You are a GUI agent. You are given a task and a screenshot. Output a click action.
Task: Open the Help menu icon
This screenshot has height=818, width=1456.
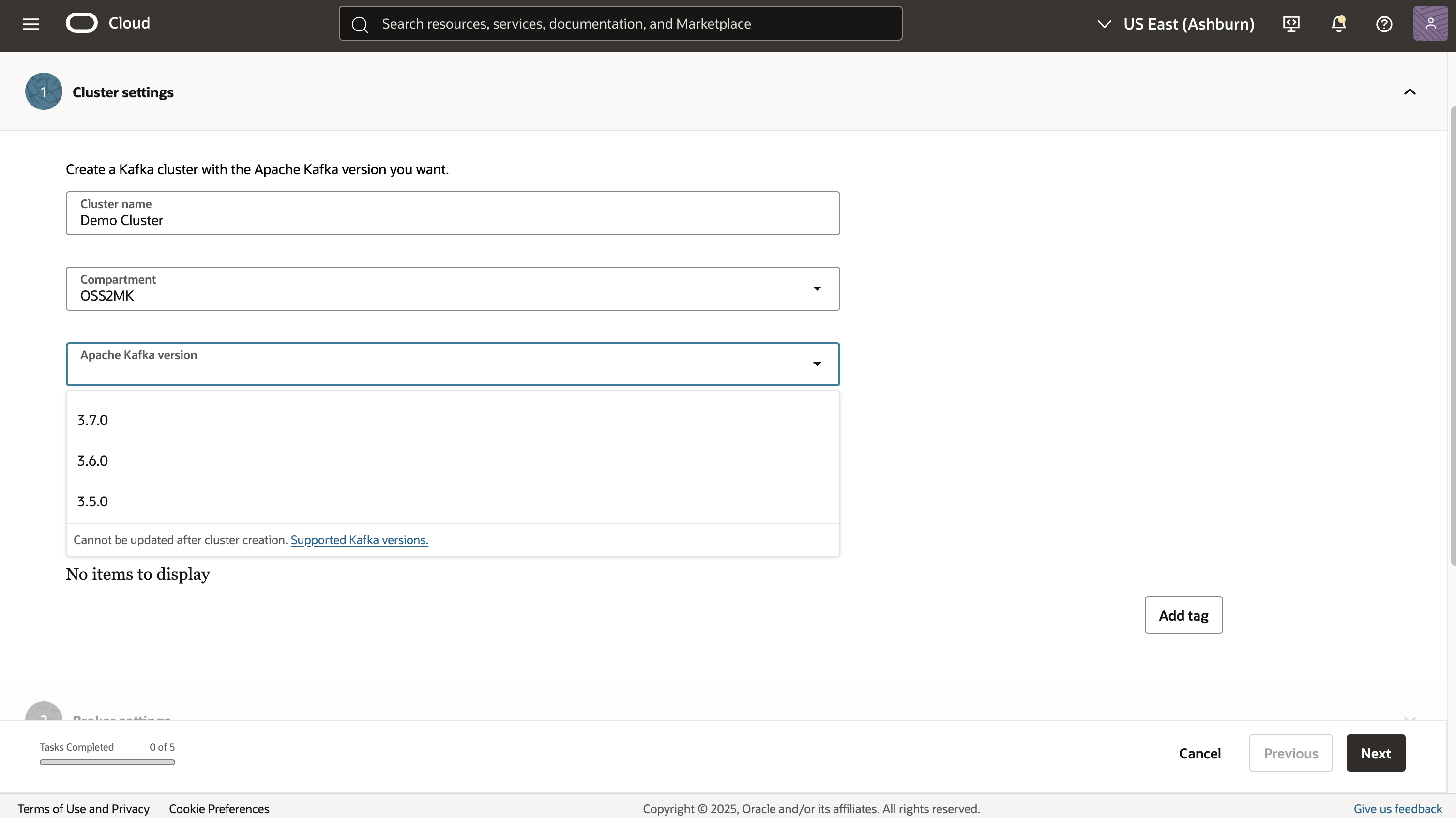[x=1384, y=24]
